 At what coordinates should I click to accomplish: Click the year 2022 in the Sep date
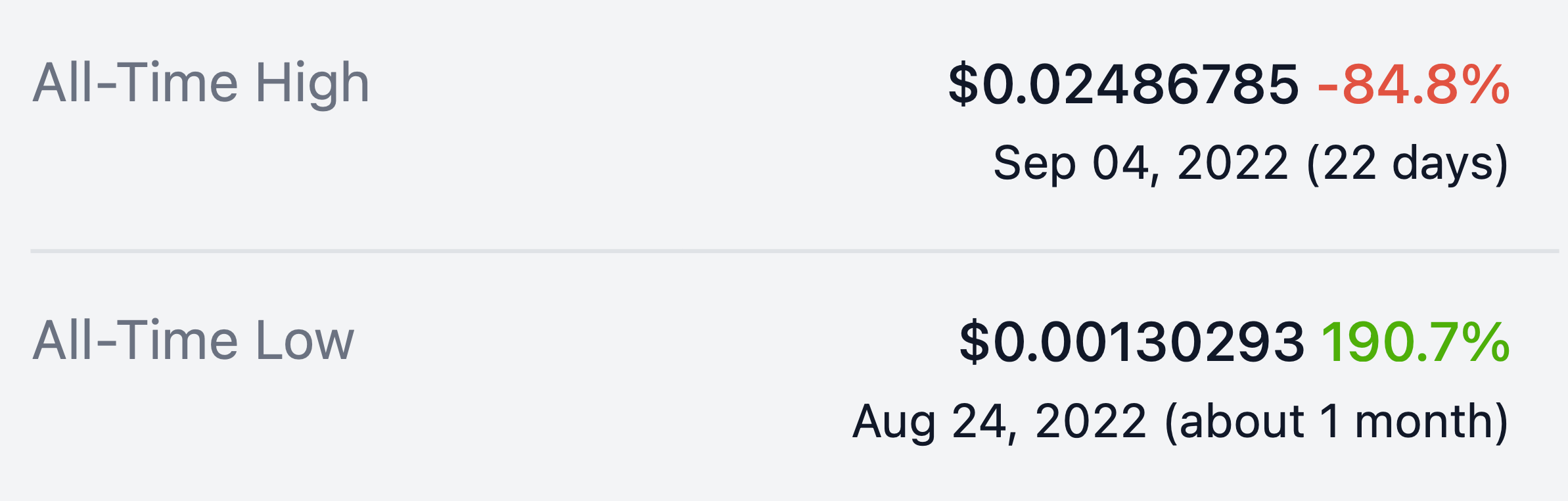pyautogui.click(x=1232, y=163)
